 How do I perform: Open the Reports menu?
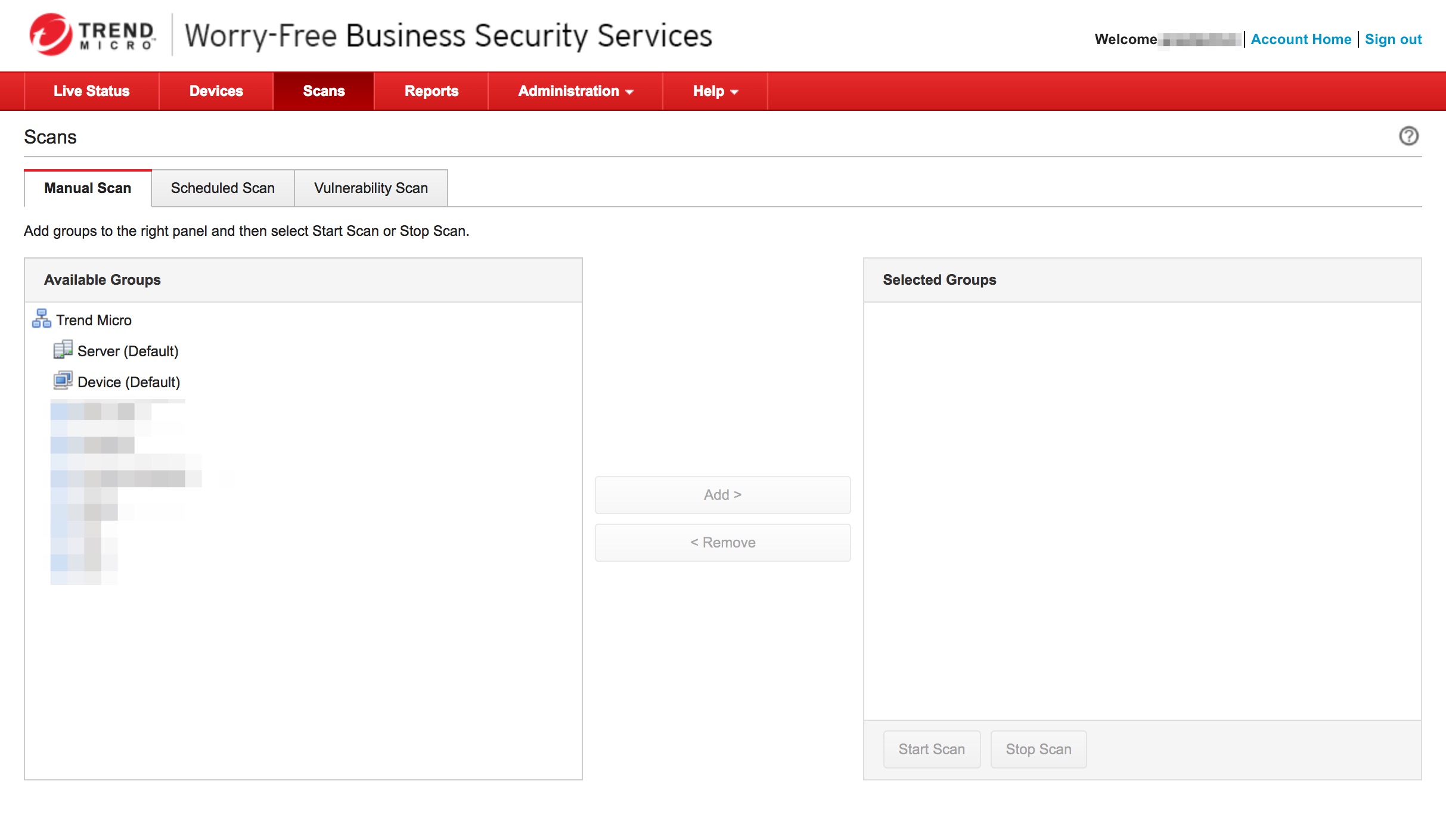(431, 91)
